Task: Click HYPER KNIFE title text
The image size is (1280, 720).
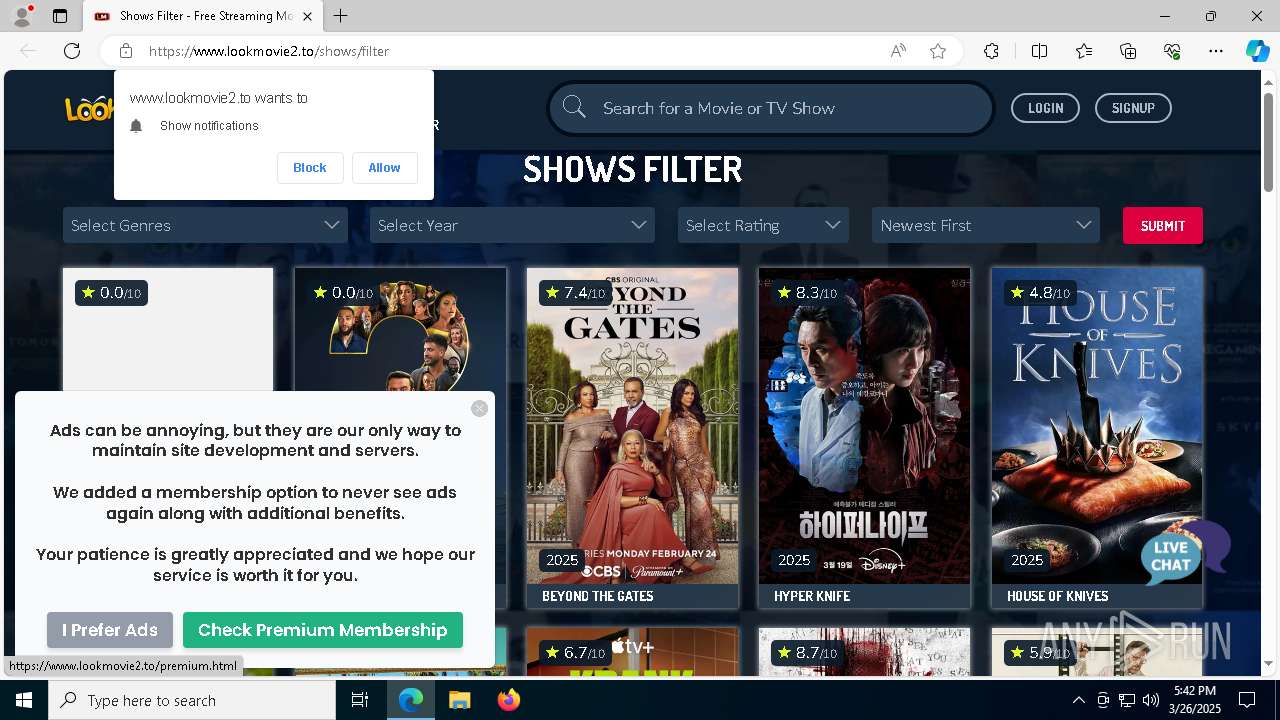Action: [812, 596]
